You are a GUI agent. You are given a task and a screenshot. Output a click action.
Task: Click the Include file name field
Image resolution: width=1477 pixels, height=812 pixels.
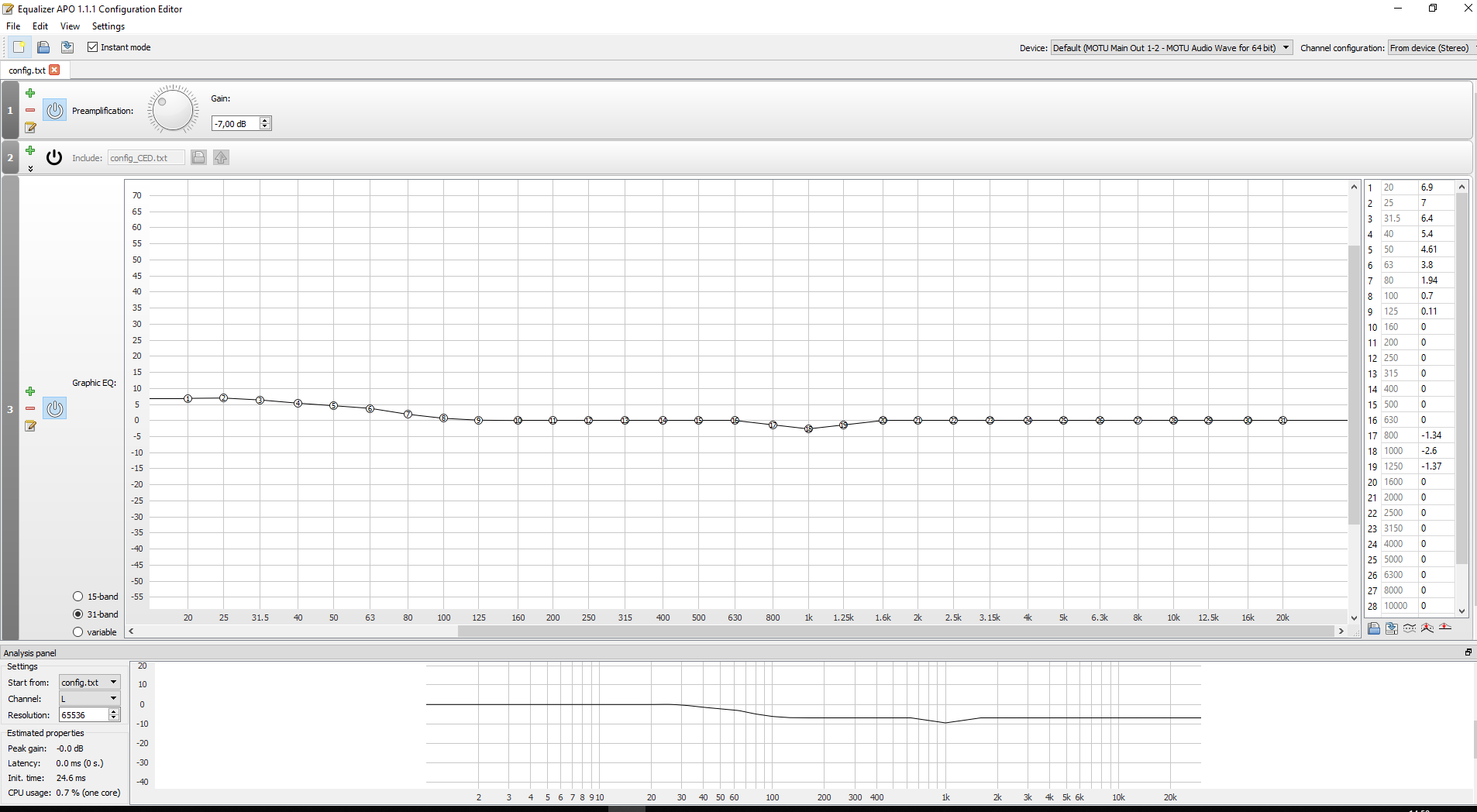point(146,158)
